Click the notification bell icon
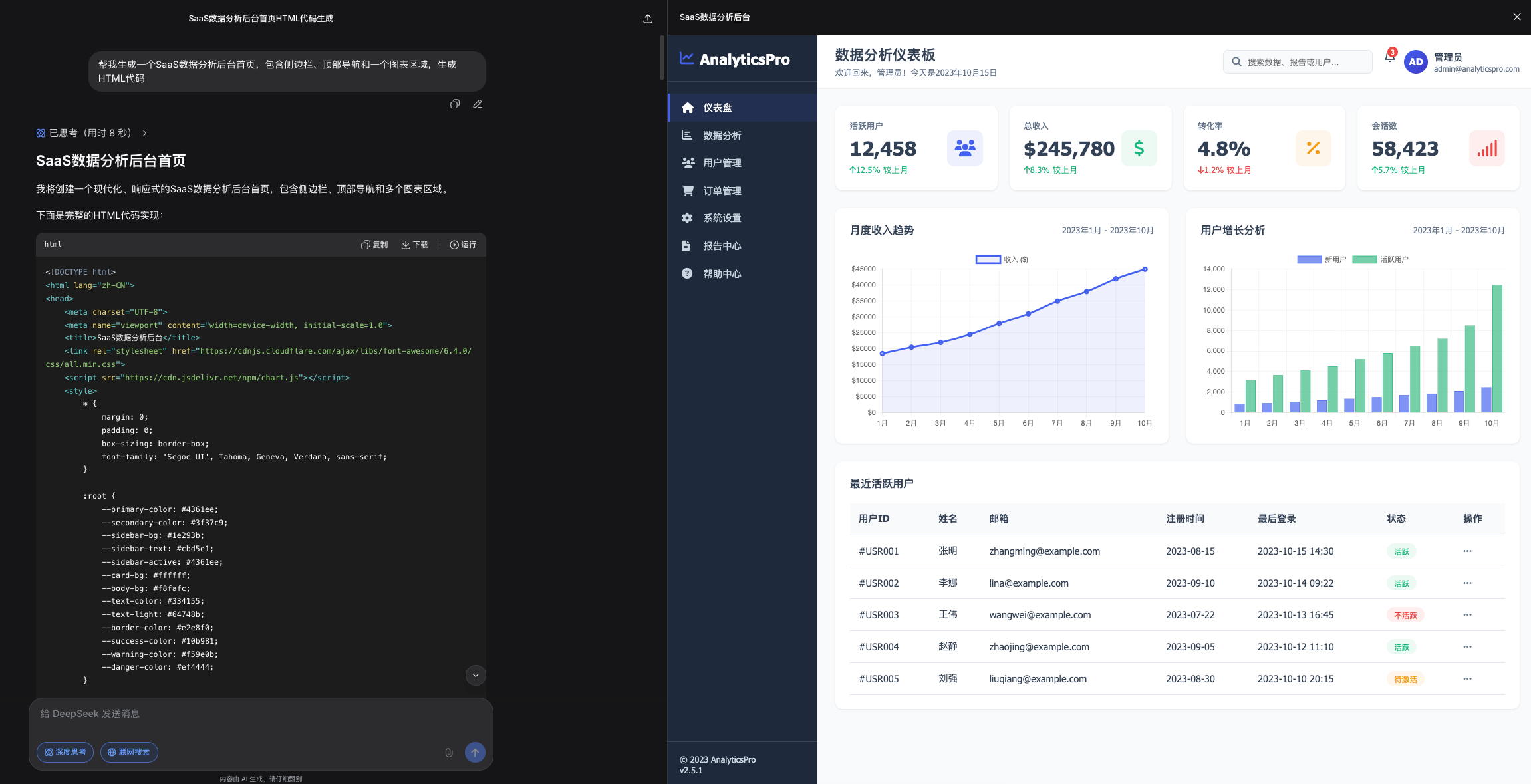Screen dimensions: 1531x784 coord(1389,57)
